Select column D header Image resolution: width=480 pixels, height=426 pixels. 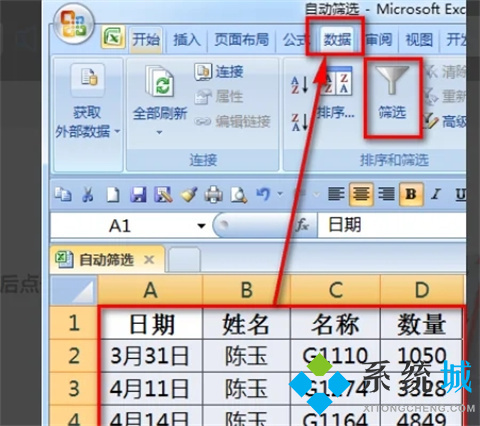coord(422,289)
